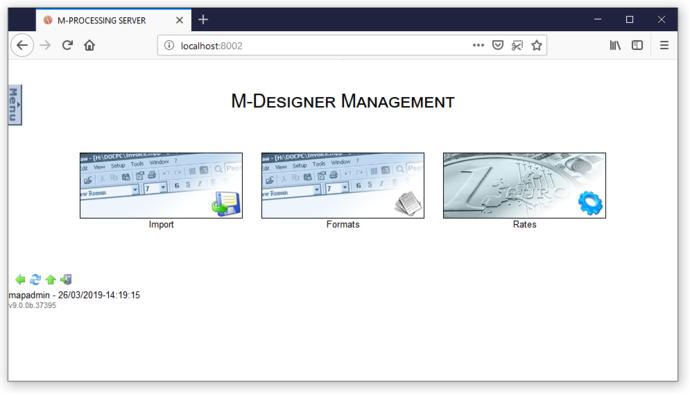The height and width of the screenshot is (394, 690).
Task: Click the M-Designer Management heading
Action: pyautogui.click(x=343, y=101)
